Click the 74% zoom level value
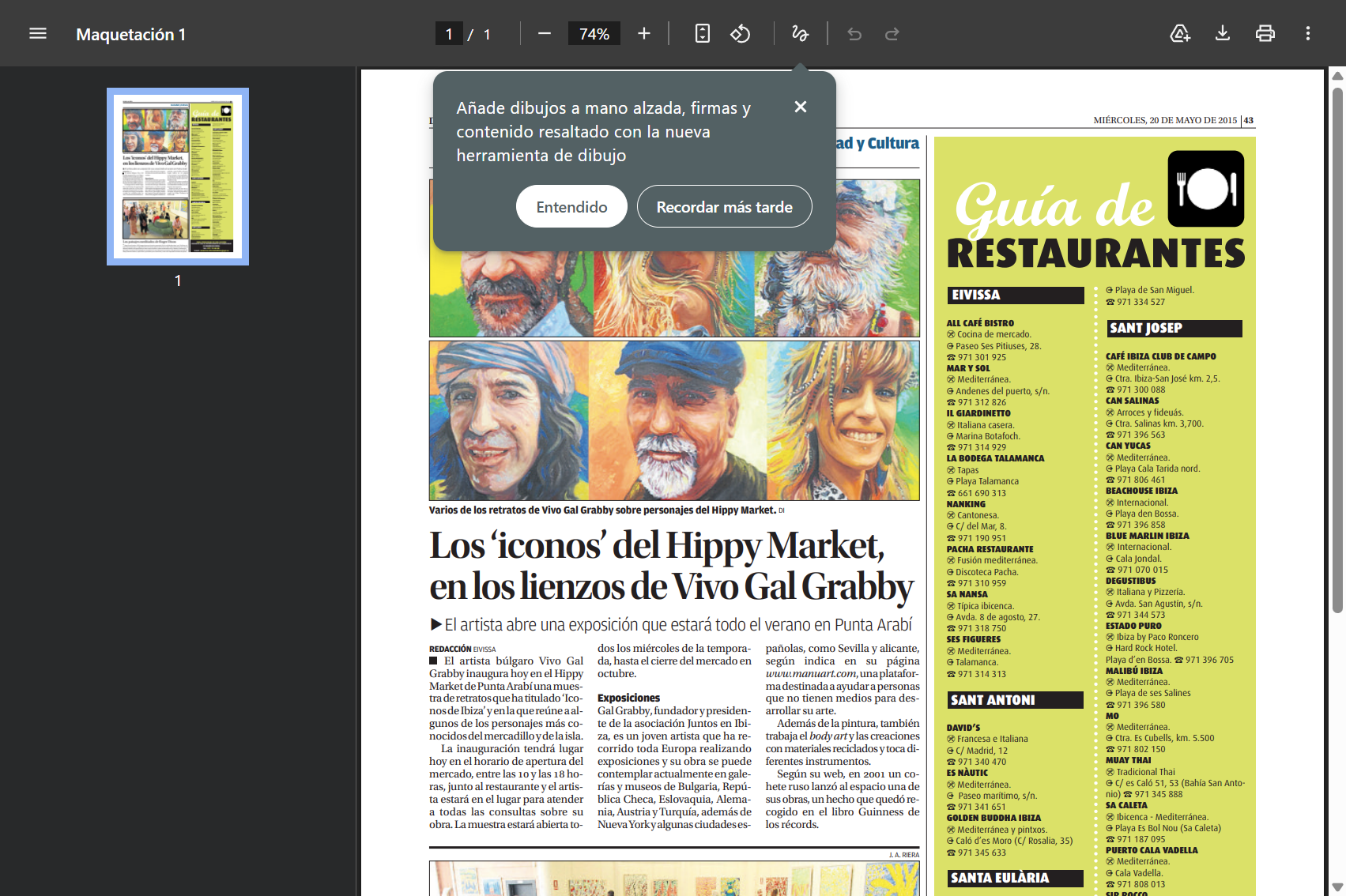The image size is (1346, 896). click(594, 33)
